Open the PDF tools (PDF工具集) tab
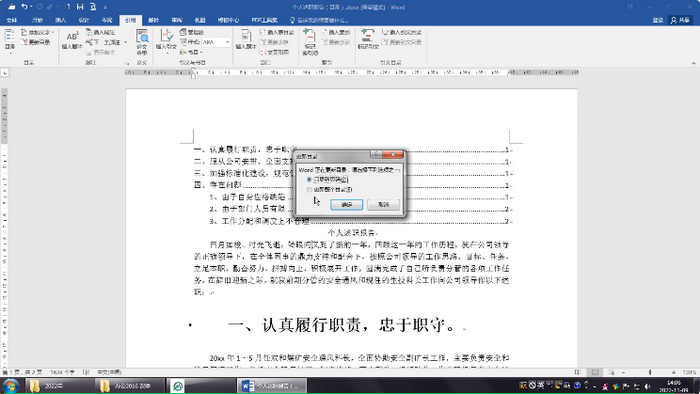 [x=264, y=20]
